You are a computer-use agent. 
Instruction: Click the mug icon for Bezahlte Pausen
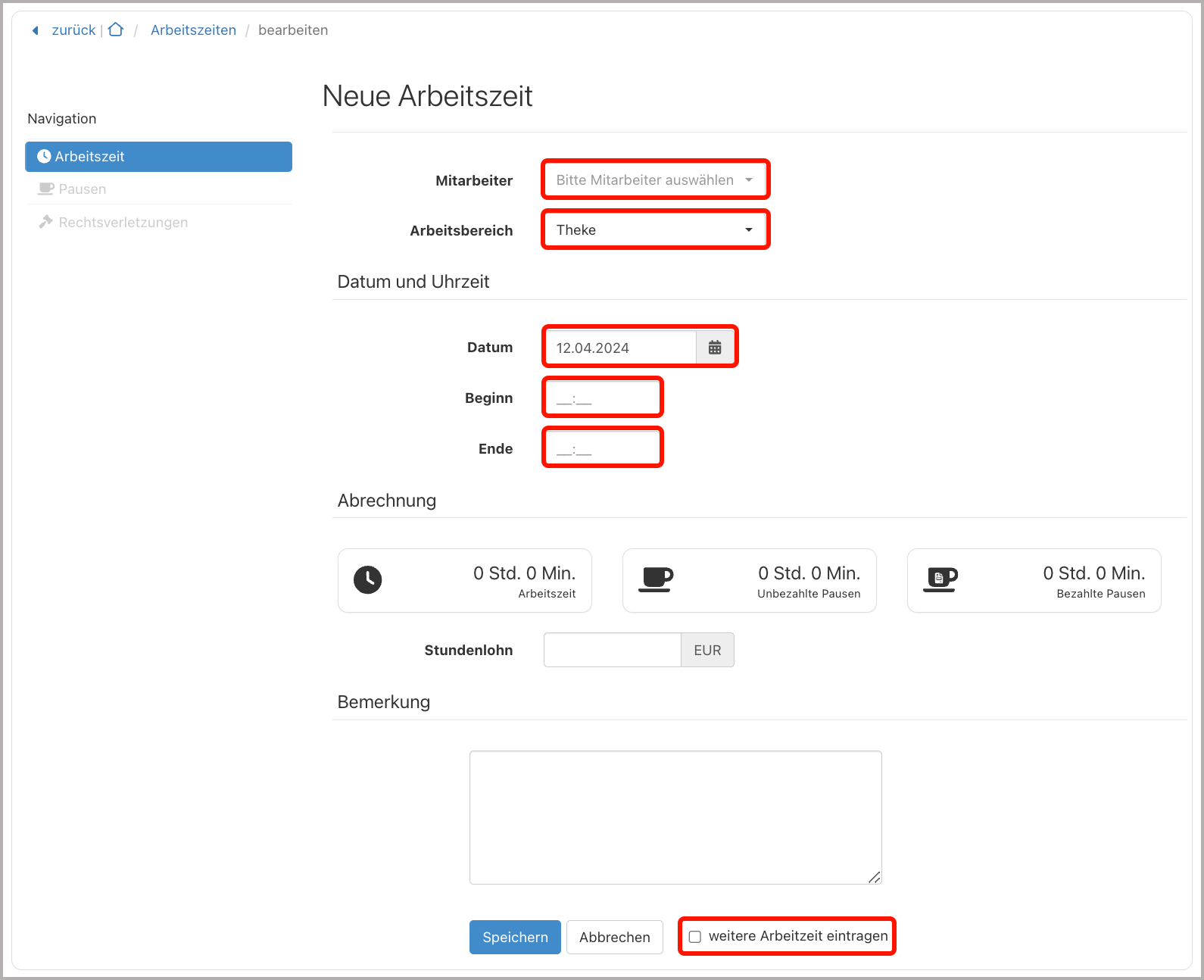click(x=940, y=579)
